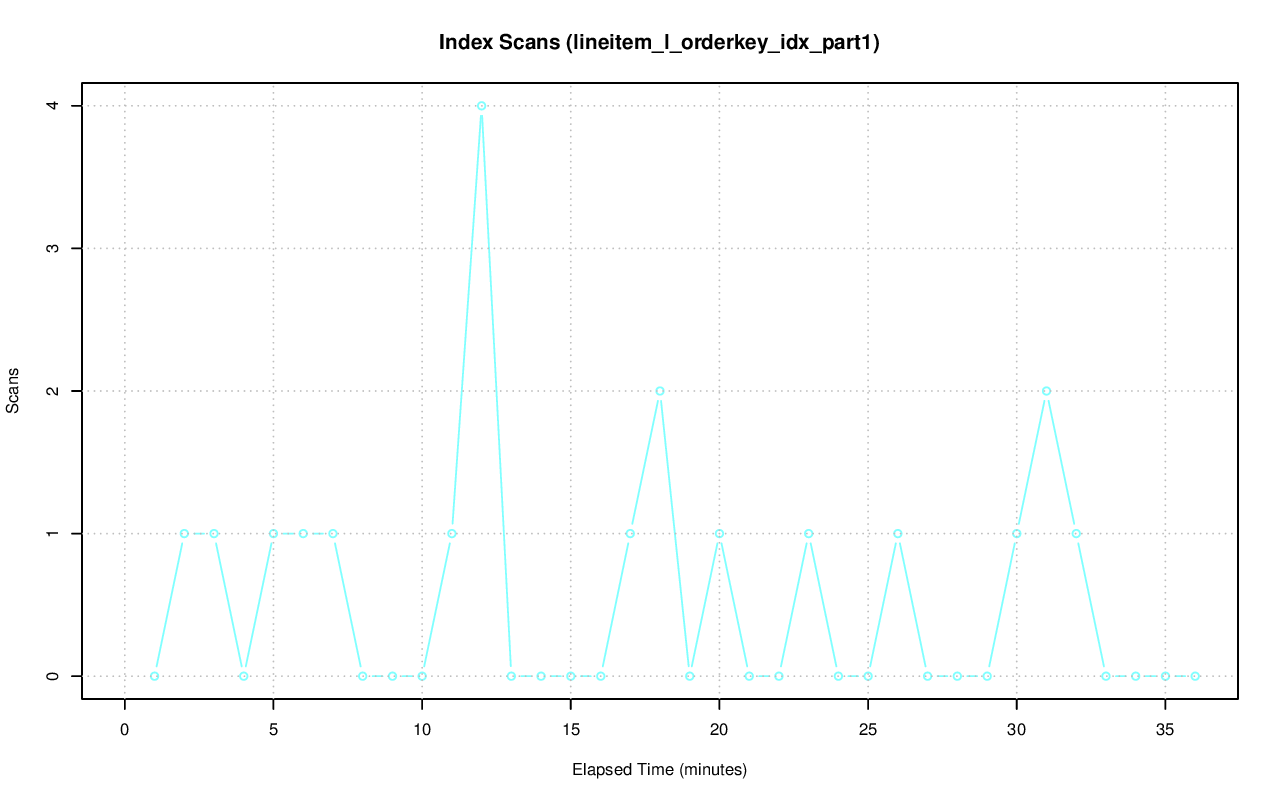
Task: Click the x-axis tick label '25'
Action: coord(868,730)
